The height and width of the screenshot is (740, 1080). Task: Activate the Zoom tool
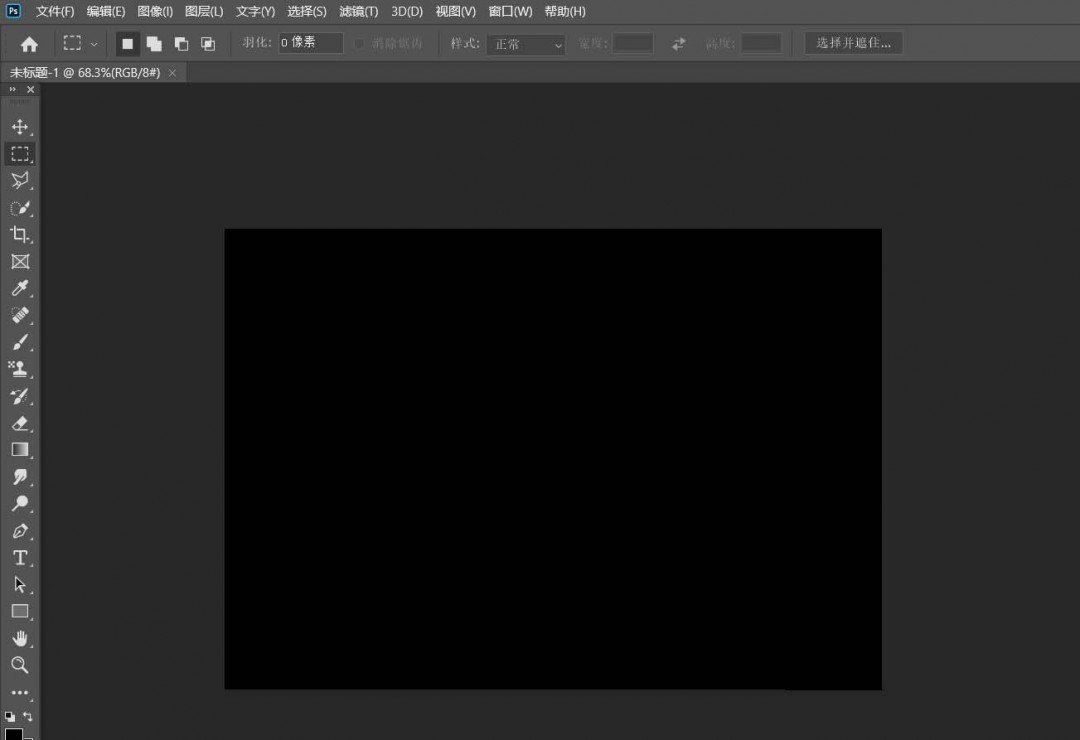point(21,665)
